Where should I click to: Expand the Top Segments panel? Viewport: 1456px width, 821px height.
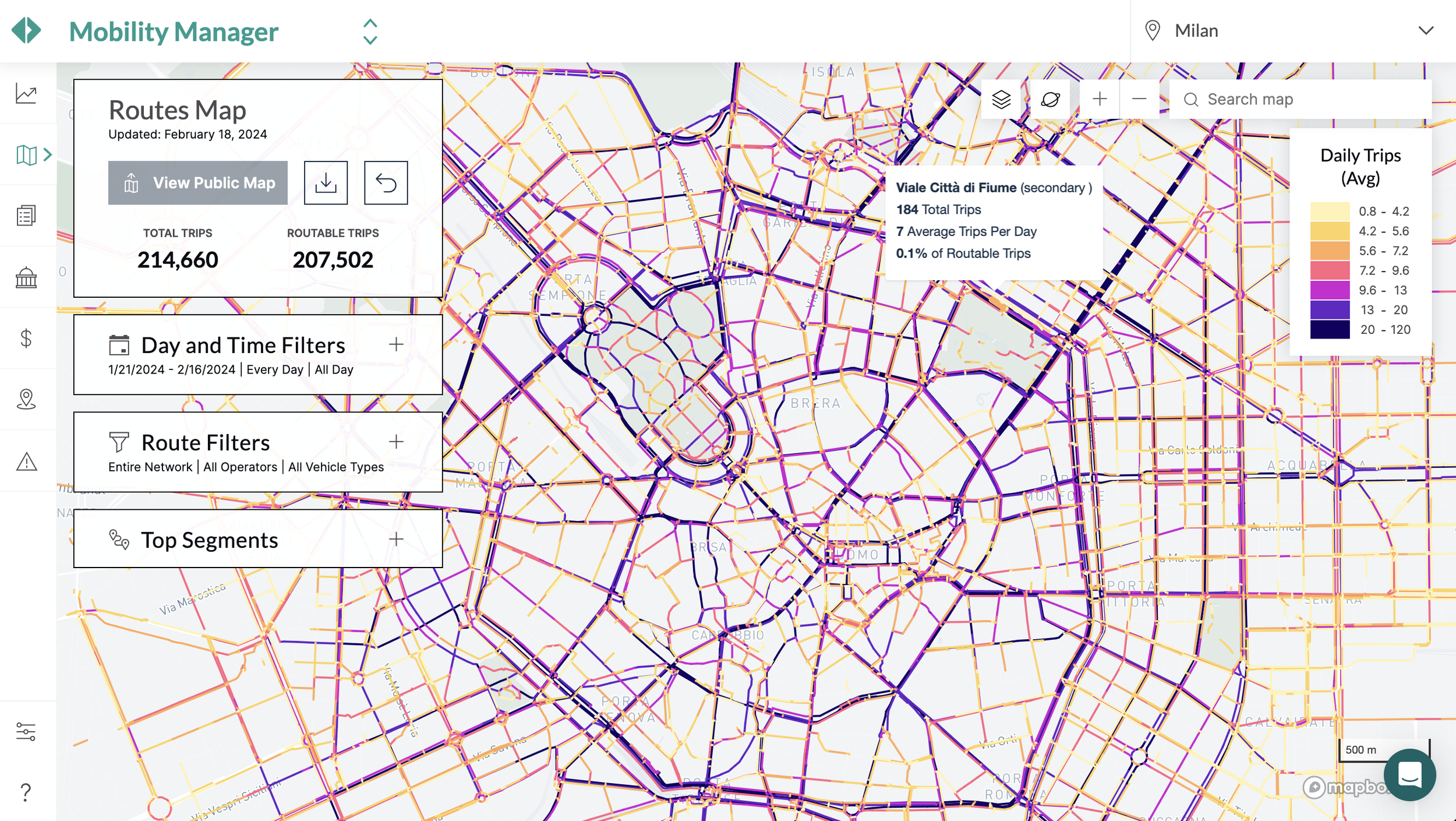point(396,539)
